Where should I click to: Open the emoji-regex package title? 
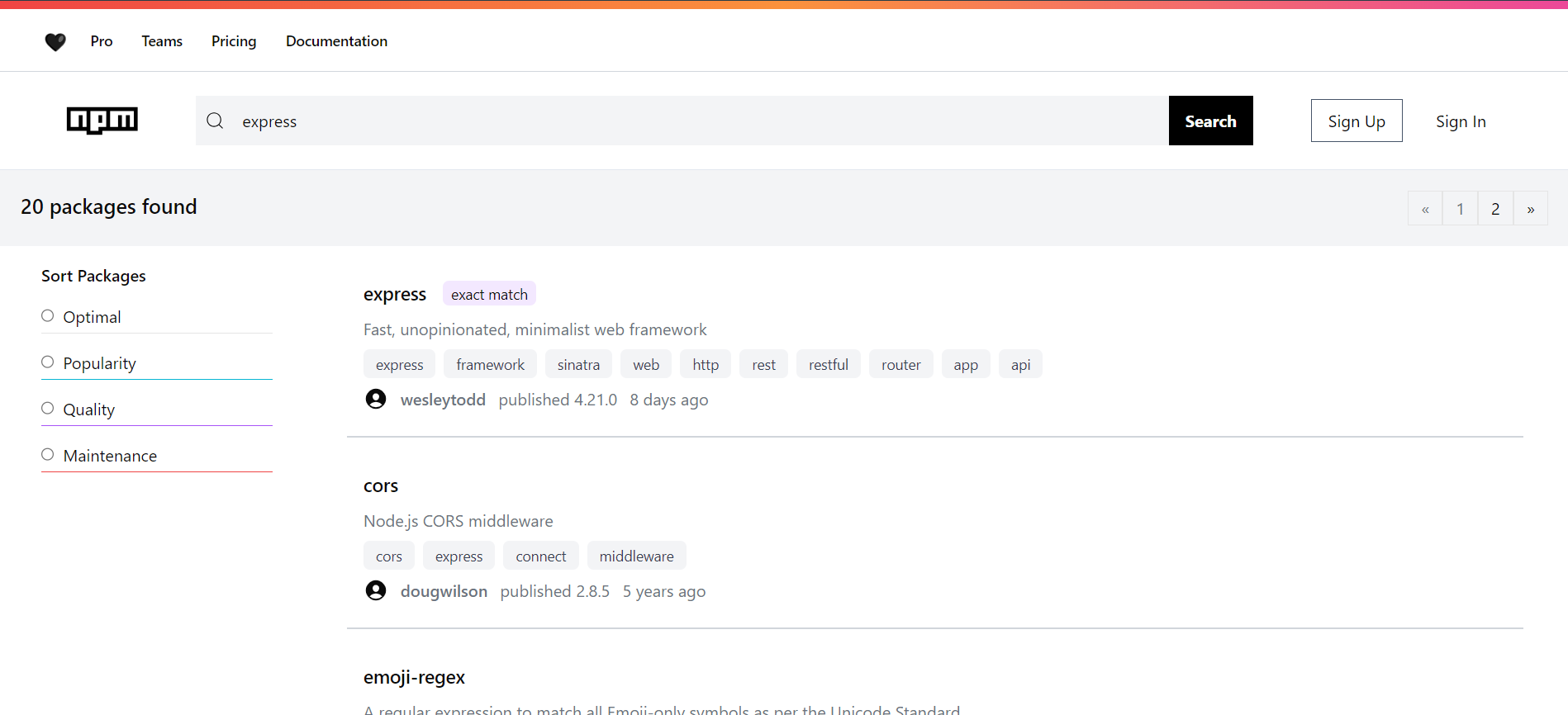point(414,678)
